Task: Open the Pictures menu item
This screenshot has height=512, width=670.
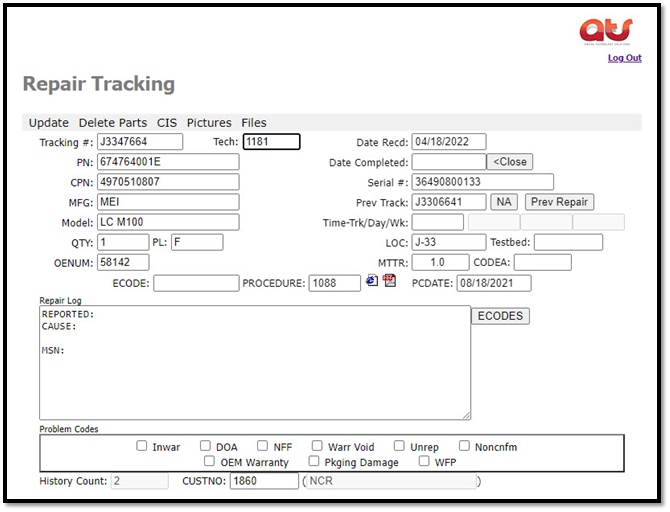Action: pyautogui.click(x=208, y=123)
